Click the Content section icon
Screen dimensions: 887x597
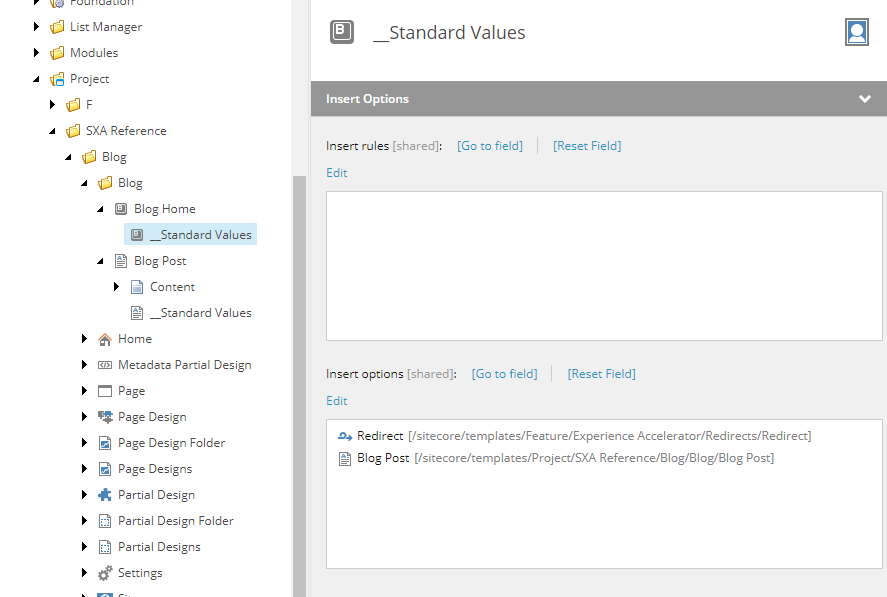(x=137, y=287)
